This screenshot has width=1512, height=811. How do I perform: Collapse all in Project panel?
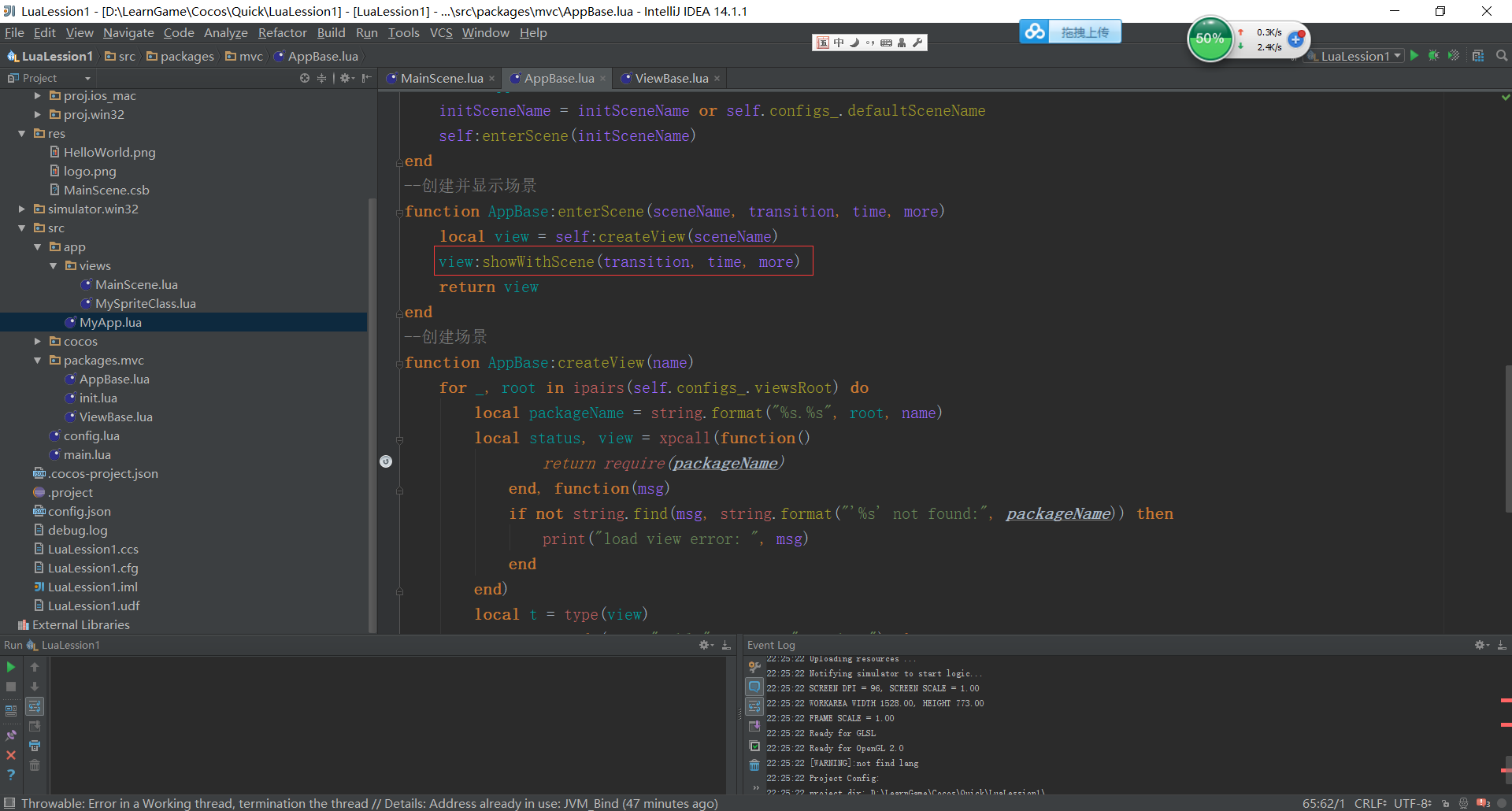321,78
